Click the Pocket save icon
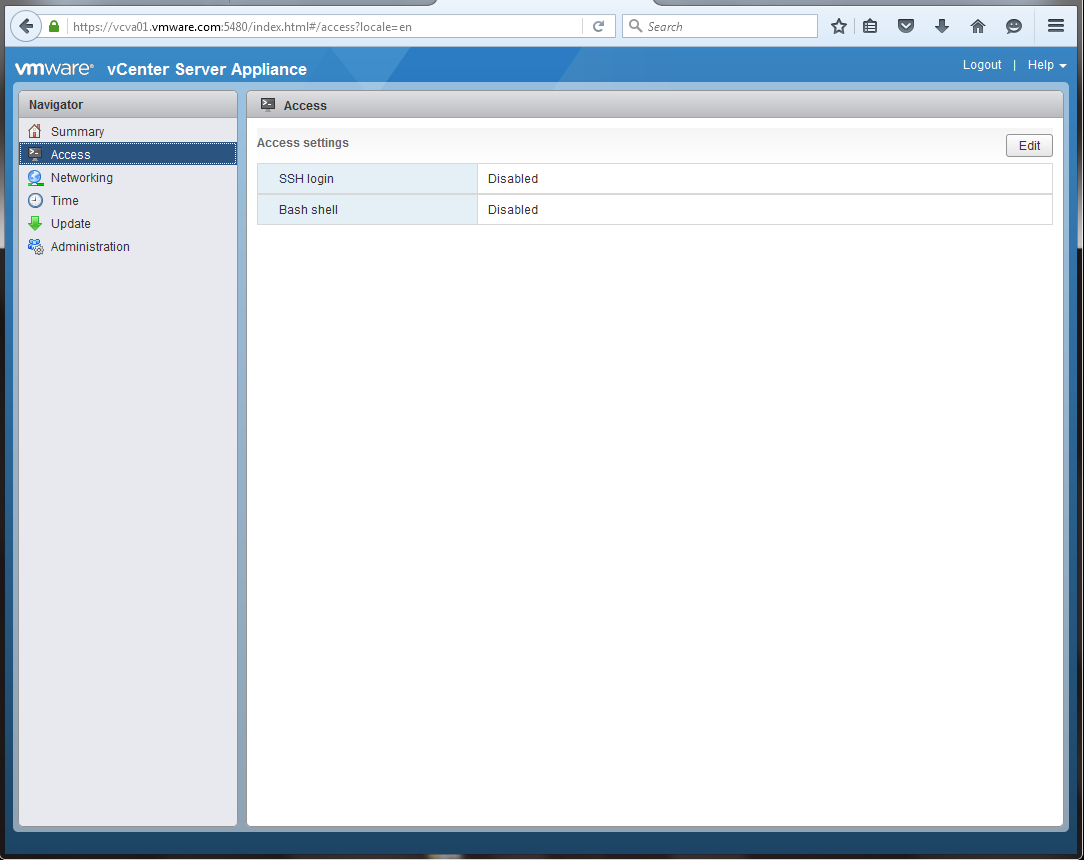This screenshot has height=860, width=1084. [906, 26]
